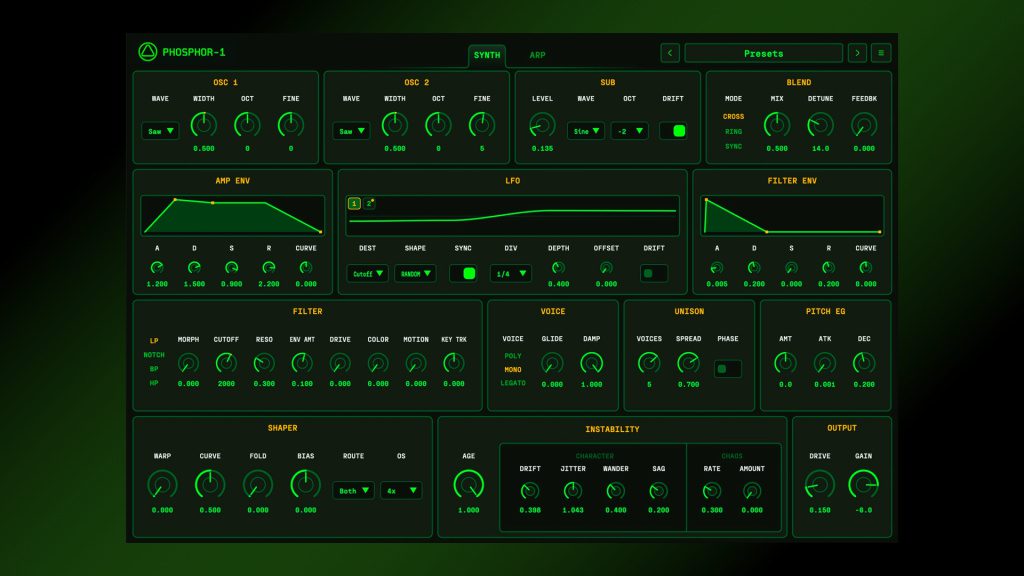Select MONO voice mode
The height and width of the screenshot is (576, 1024).
pos(513,370)
